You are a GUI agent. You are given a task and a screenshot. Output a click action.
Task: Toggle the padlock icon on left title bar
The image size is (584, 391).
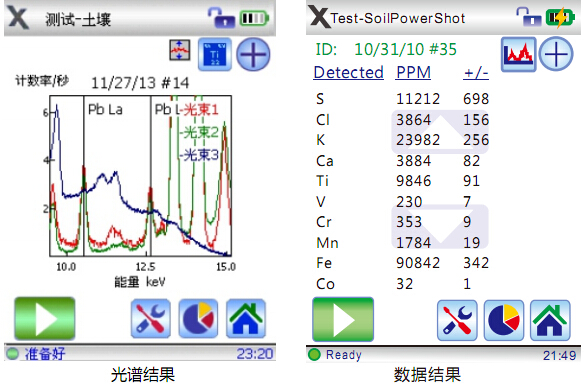221,18
